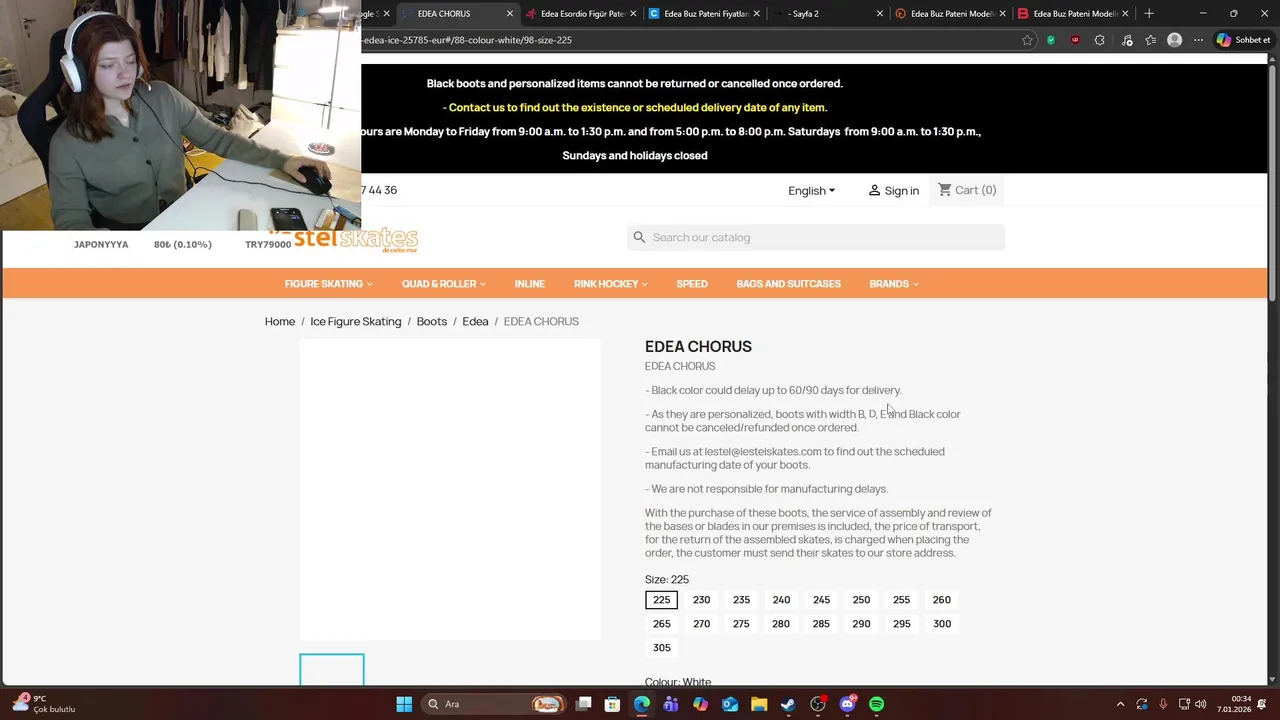1280x720 pixels.
Task: Open Microsoft Store from taskbar
Action: tap(612, 704)
